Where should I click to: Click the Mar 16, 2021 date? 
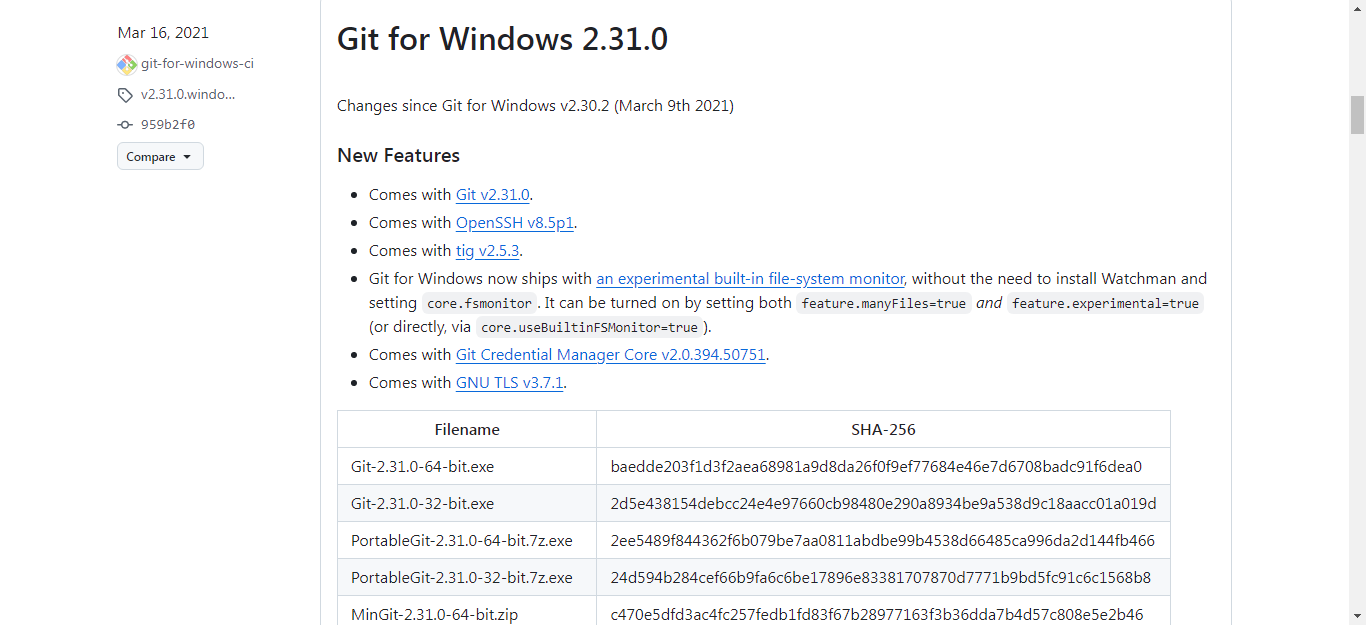[x=163, y=33]
